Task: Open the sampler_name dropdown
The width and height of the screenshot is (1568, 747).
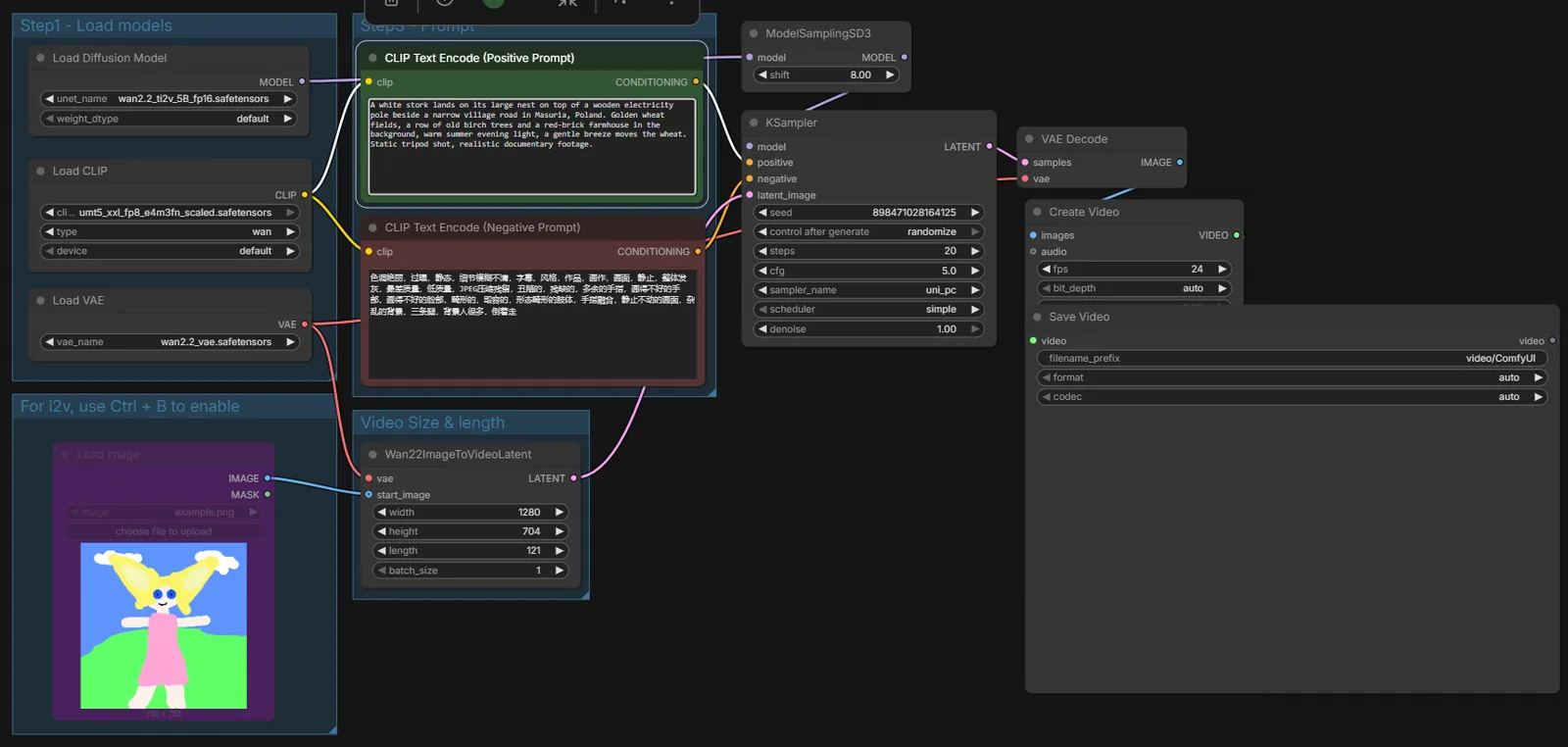Action: (868, 290)
